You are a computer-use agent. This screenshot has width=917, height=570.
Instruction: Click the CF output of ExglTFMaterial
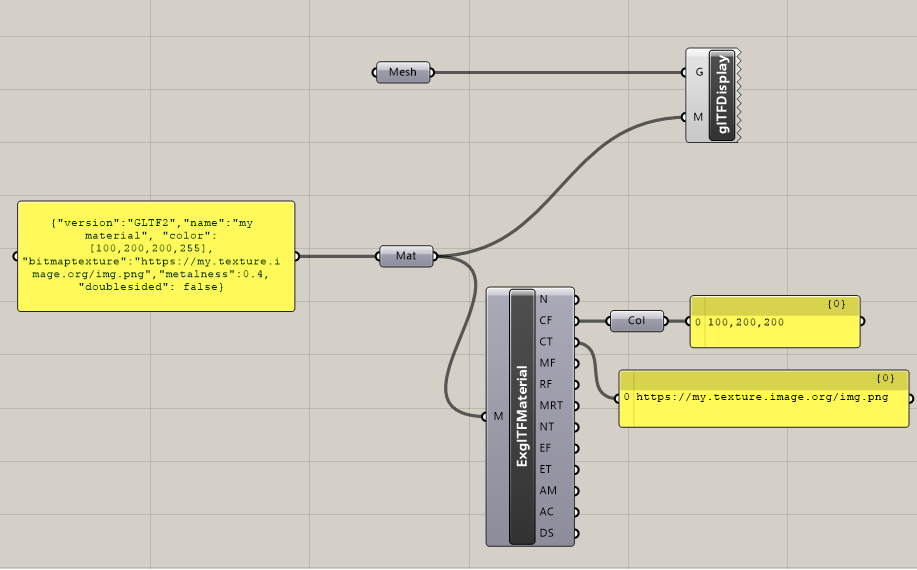[x=546, y=320]
